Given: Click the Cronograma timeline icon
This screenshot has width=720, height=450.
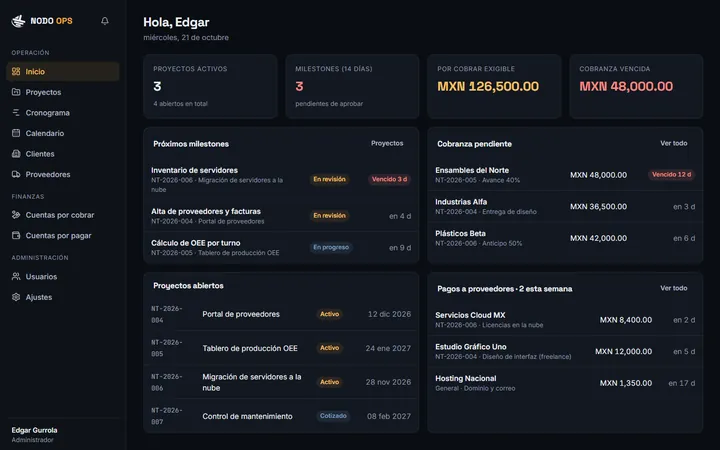Looking at the screenshot, I should (16, 112).
